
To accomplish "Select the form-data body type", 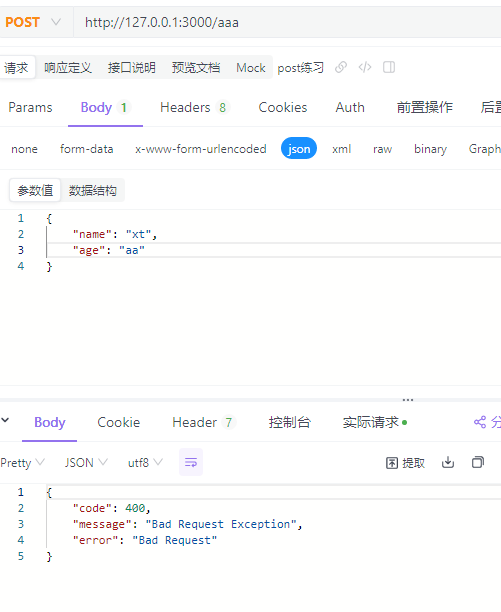I will pyautogui.click(x=87, y=149).
